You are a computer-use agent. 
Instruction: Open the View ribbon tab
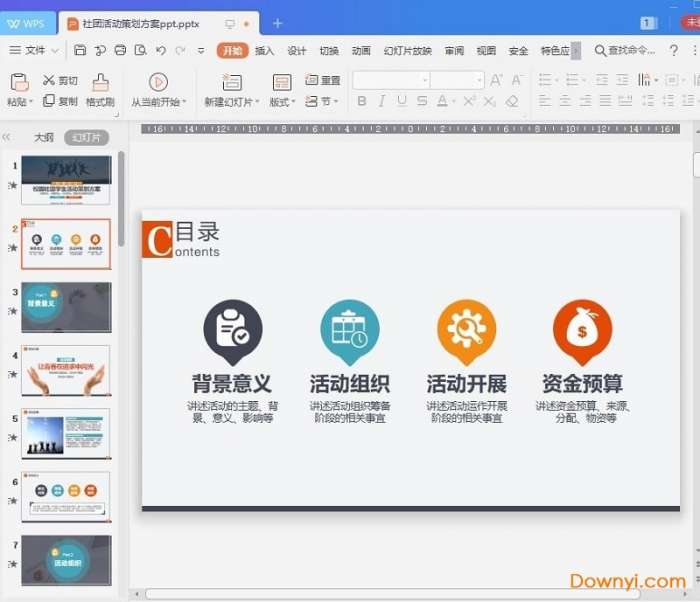(x=486, y=50)
